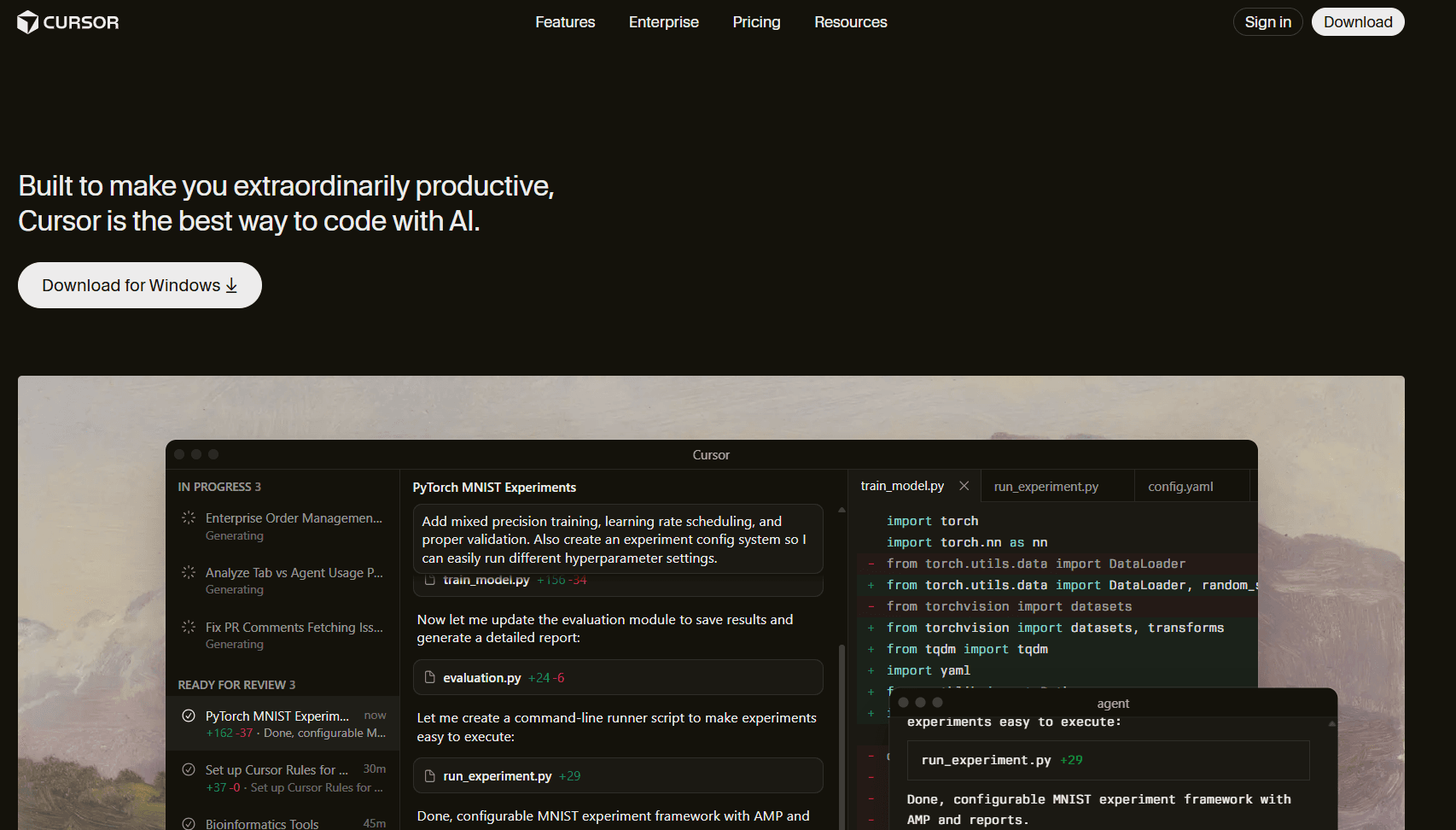
Task: Click the checkmark icon beside PyTorch MNIST Experiments
Action: point(189,716)
